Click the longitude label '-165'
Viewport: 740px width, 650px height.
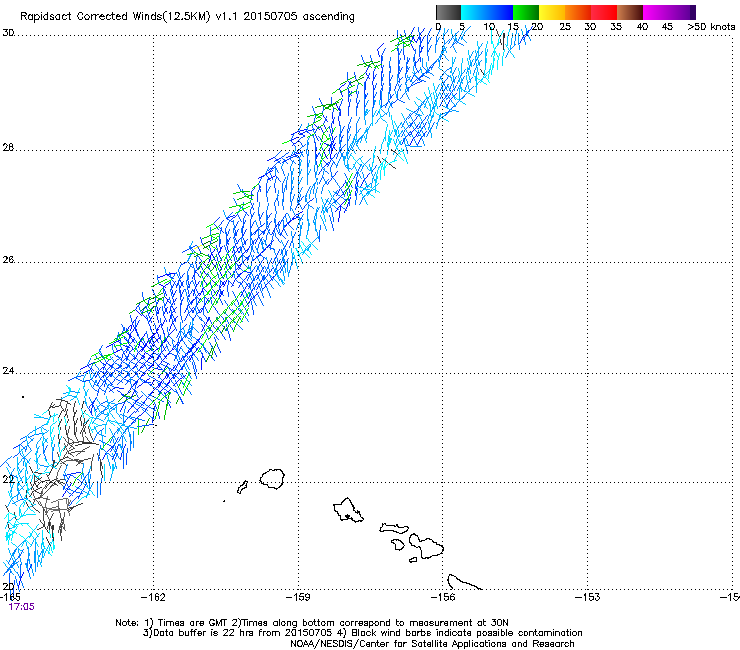10,597
